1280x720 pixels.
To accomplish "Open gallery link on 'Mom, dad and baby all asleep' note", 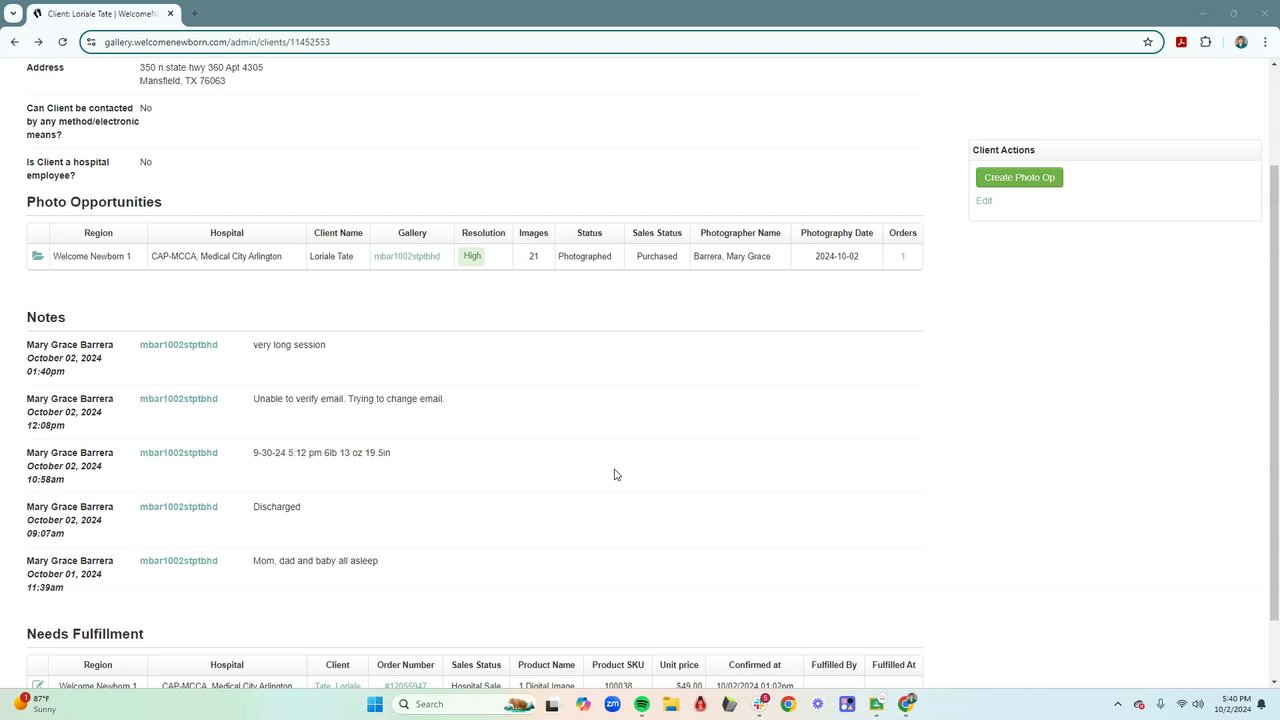I will click(x=179, y=561).
